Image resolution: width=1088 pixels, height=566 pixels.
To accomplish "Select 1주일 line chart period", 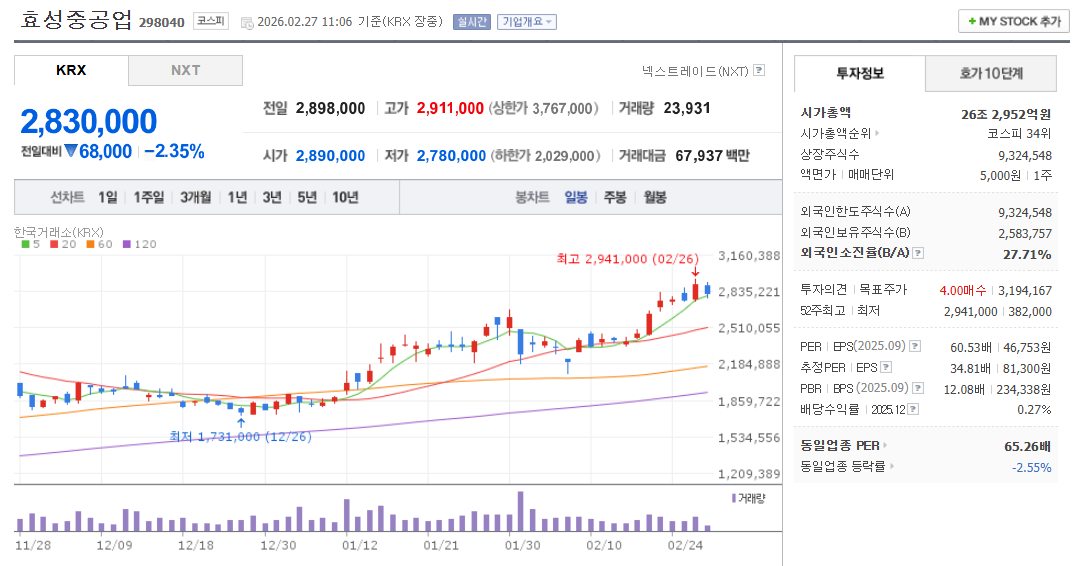I will tap(148, 198).
